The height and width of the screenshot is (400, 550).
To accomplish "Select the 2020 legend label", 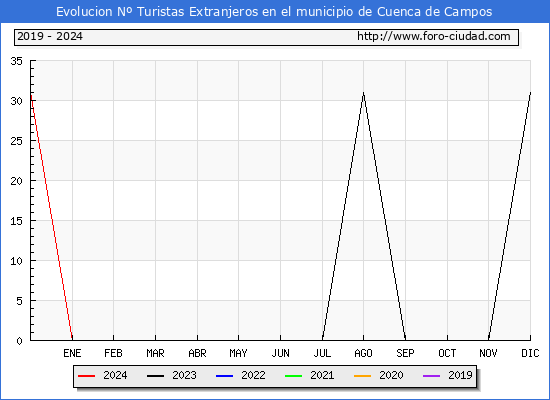I will [x=391, y=375].
